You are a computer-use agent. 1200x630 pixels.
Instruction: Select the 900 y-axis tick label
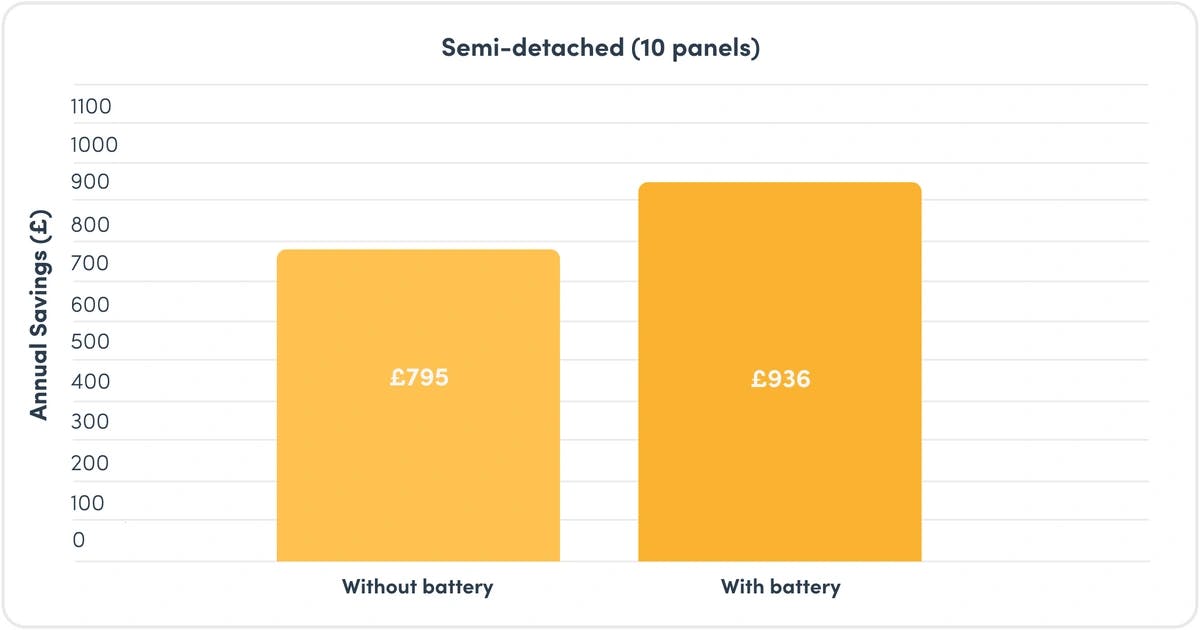coord(91,183)
